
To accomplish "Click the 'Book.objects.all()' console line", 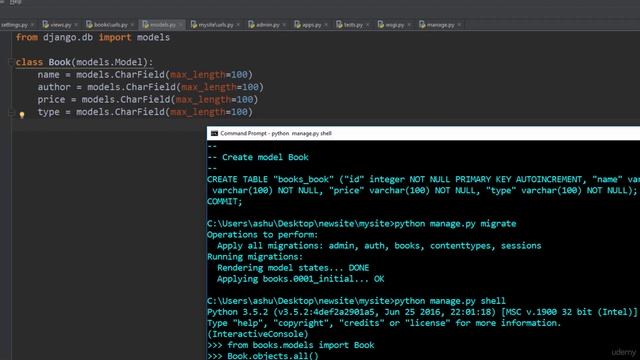I will pos(263,356).
